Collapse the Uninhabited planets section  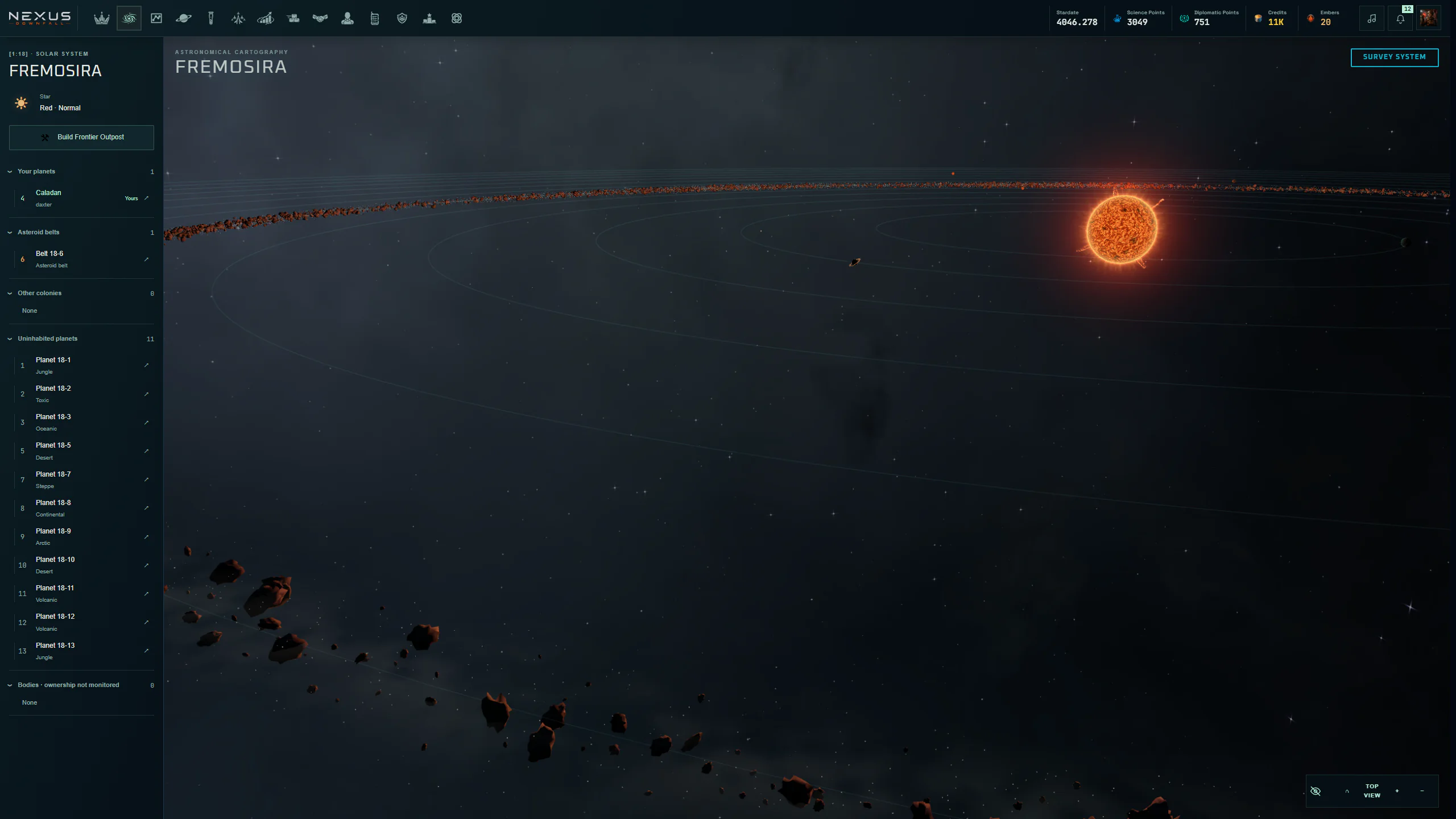[x=81, y=339]
